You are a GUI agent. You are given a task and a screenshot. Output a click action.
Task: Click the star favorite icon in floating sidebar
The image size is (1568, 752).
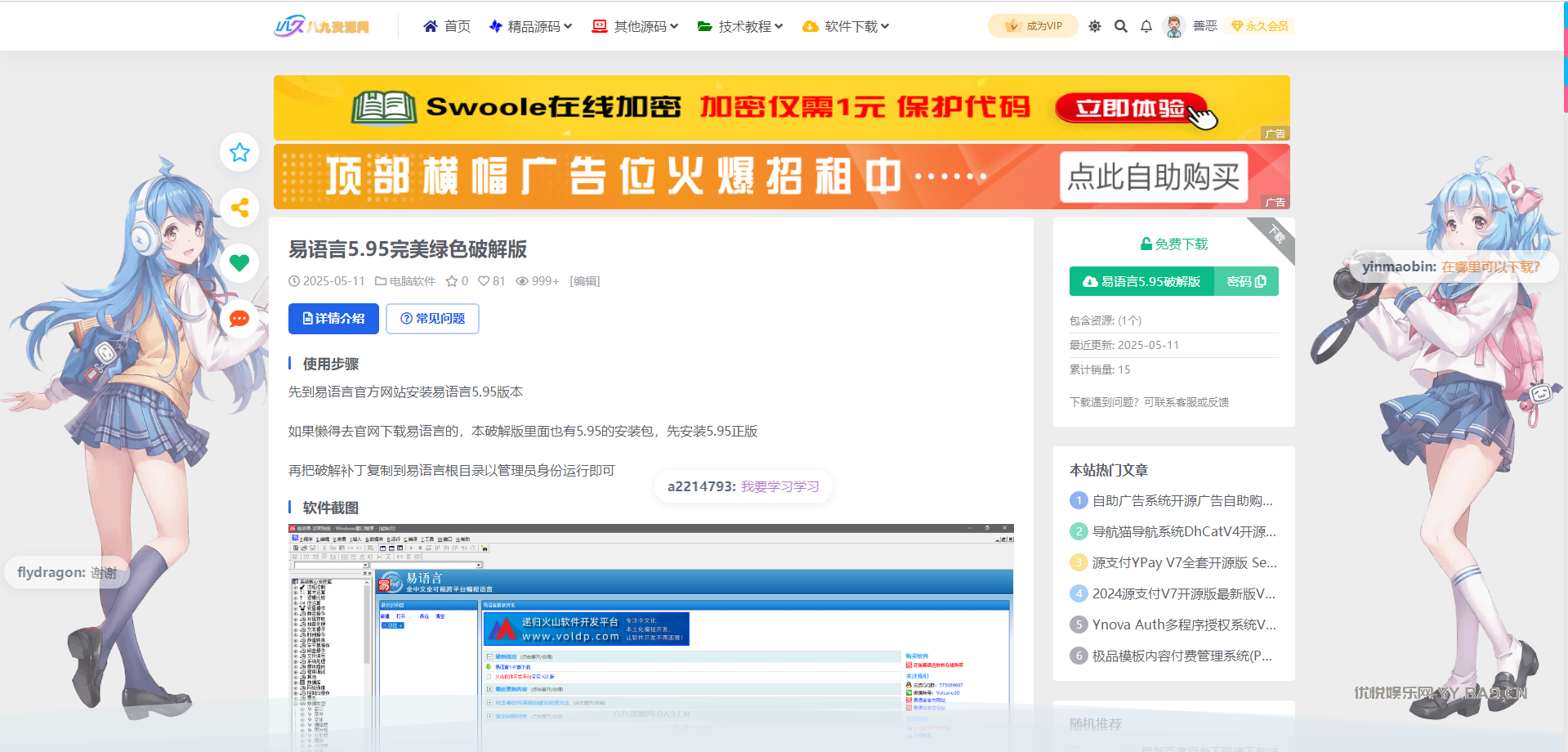pyautogui.click(x=239, y=152)
